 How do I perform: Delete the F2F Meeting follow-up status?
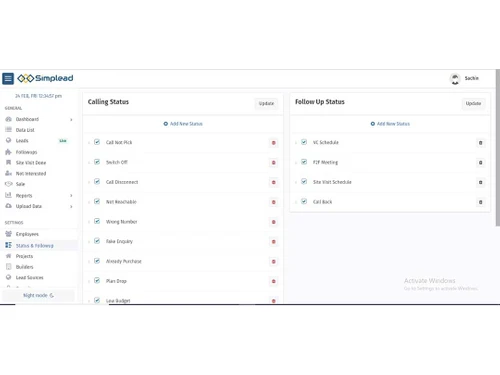coord(481,163)
